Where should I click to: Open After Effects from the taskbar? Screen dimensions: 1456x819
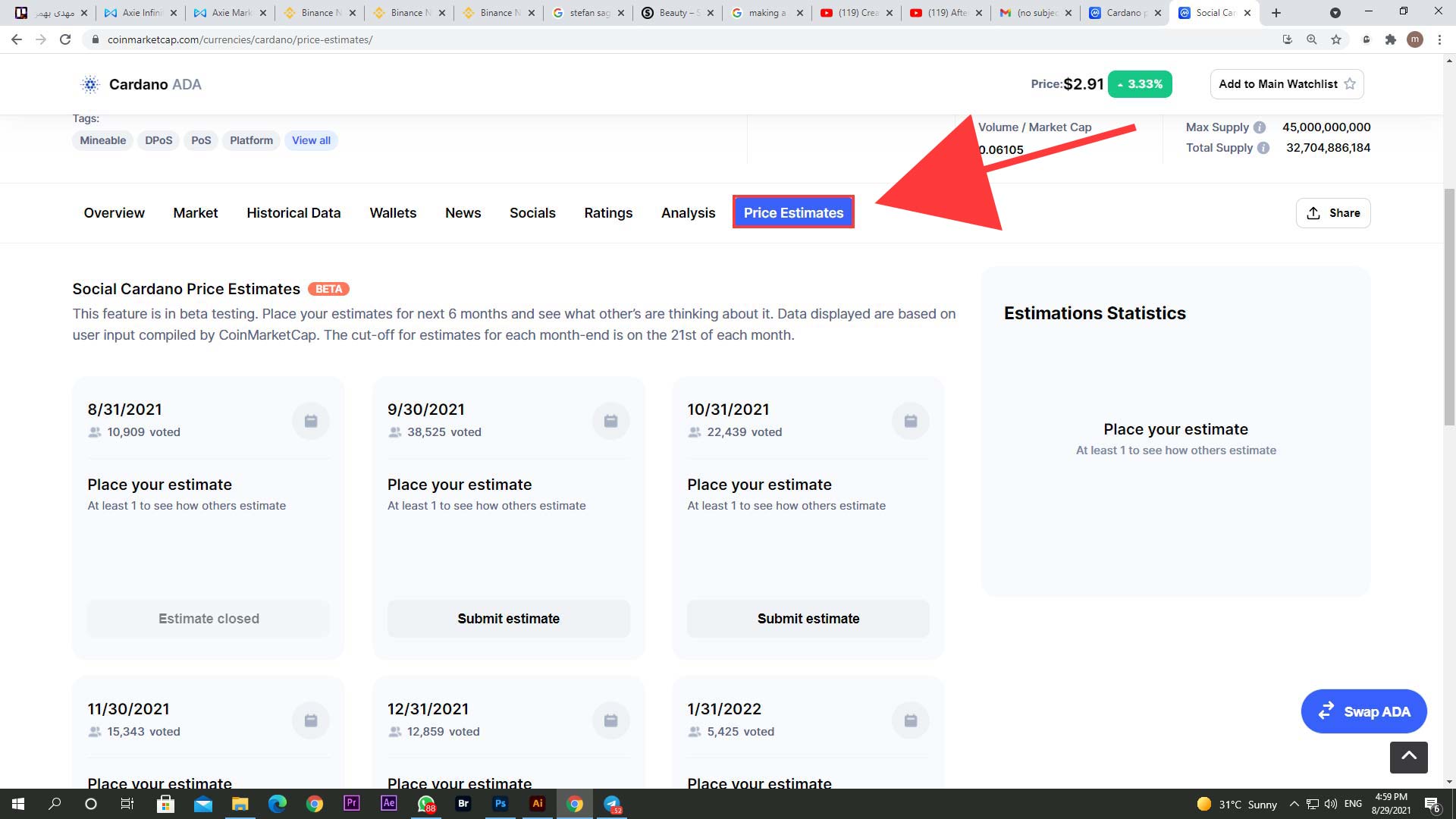(x=388, y=803)
